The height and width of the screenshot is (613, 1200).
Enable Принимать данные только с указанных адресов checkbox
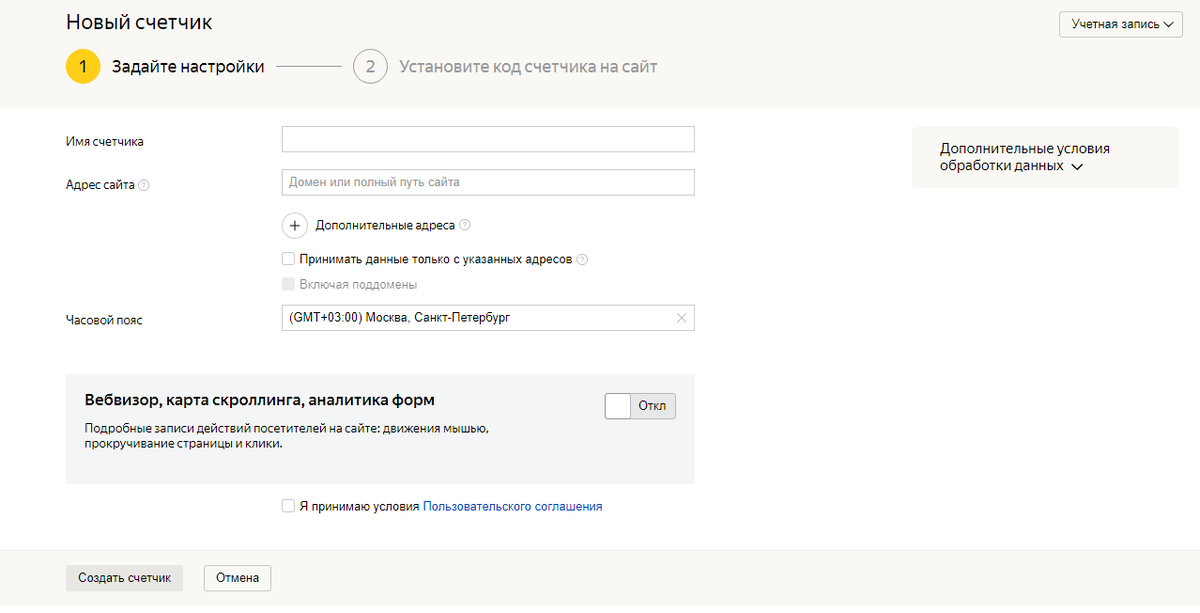(x=288, y=259)
